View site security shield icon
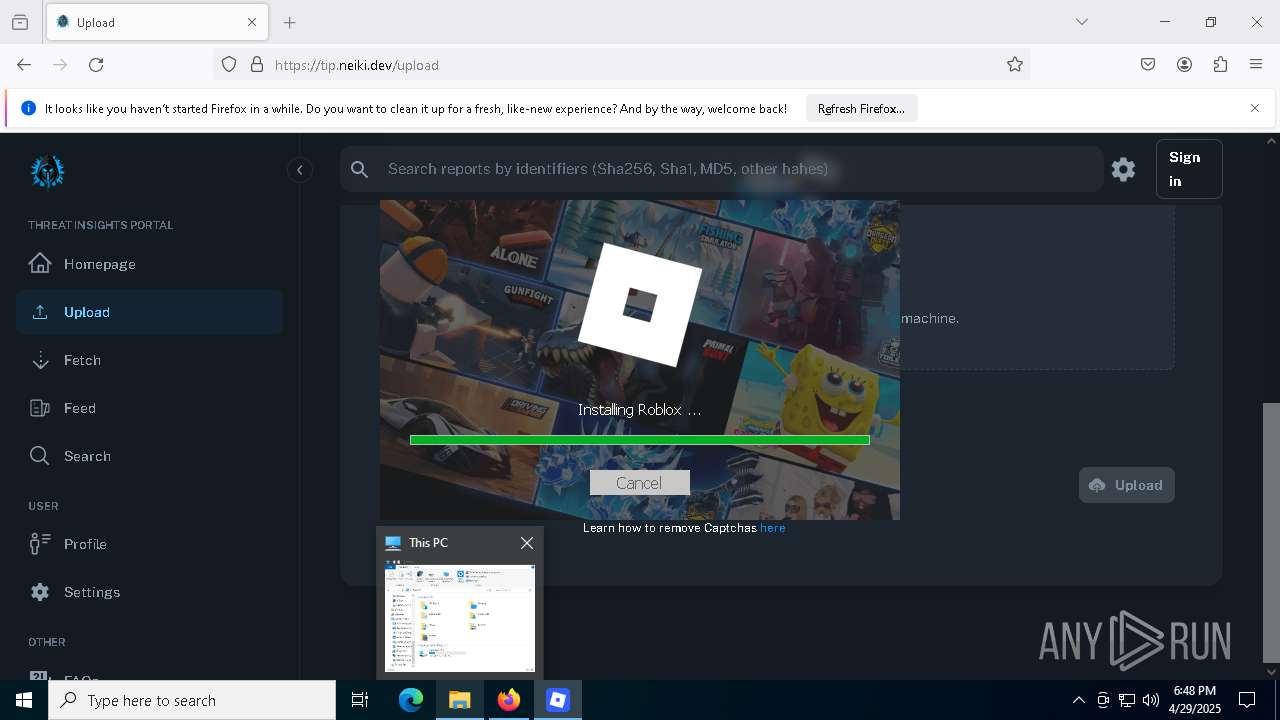Viewport: 1280px width, 720px height. pyautogui.click(x=229, y=65)
